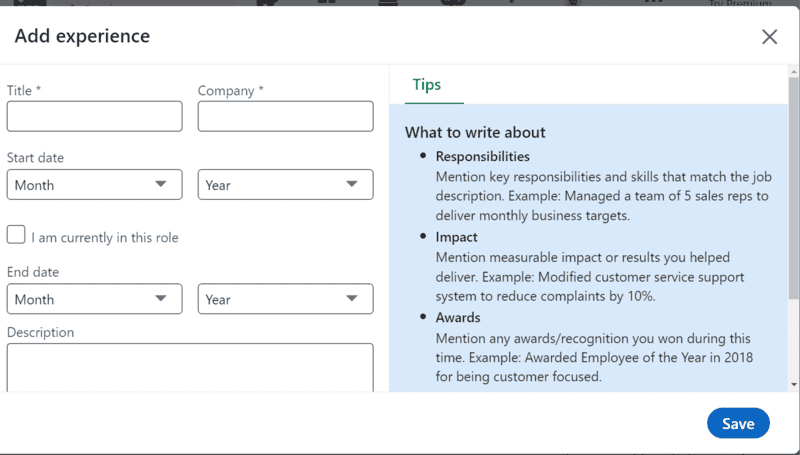Focus the Company text field
The image size is (800, 455).
[x=285, y=116]
